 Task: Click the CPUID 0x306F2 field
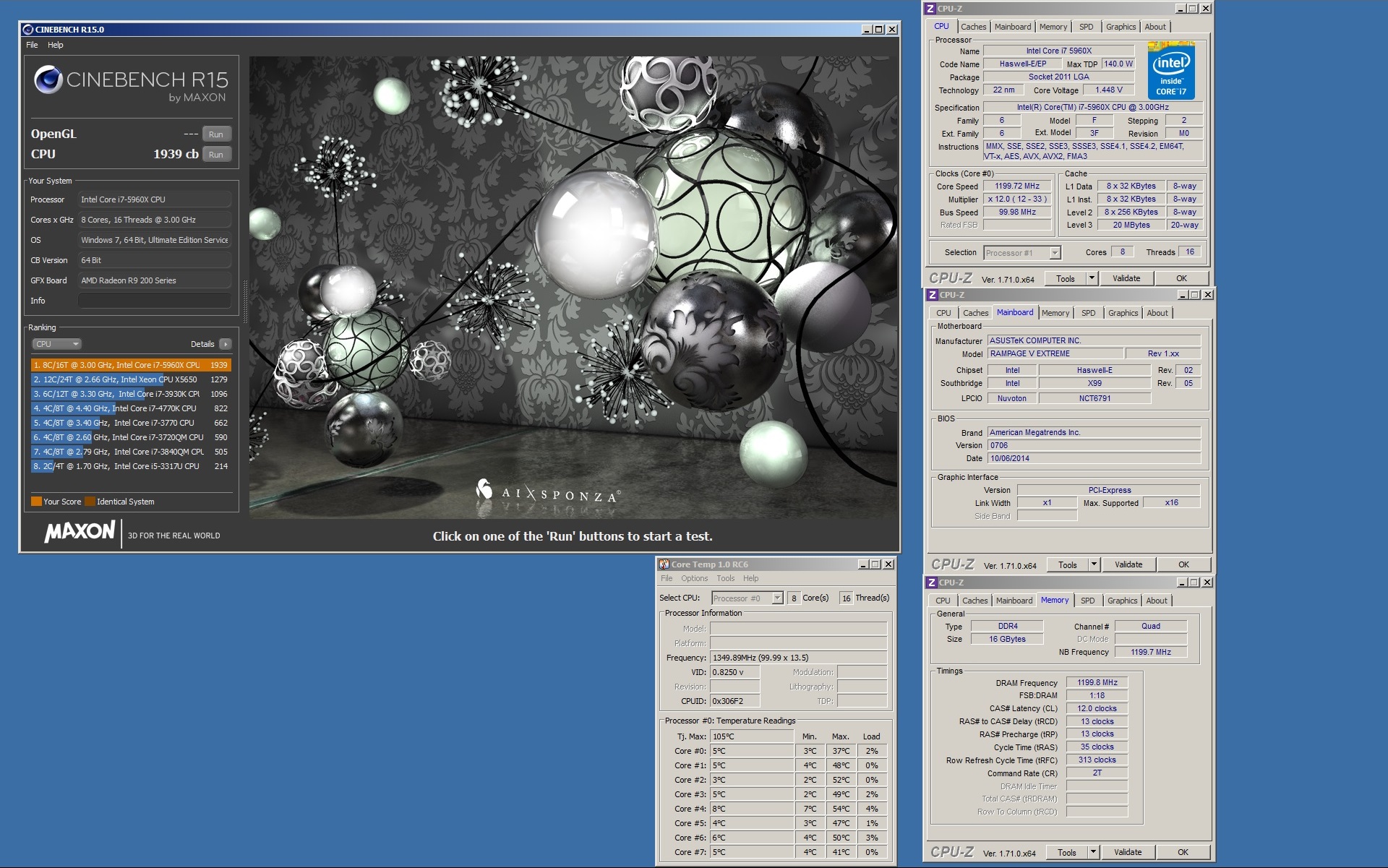[x=734, y=701]
